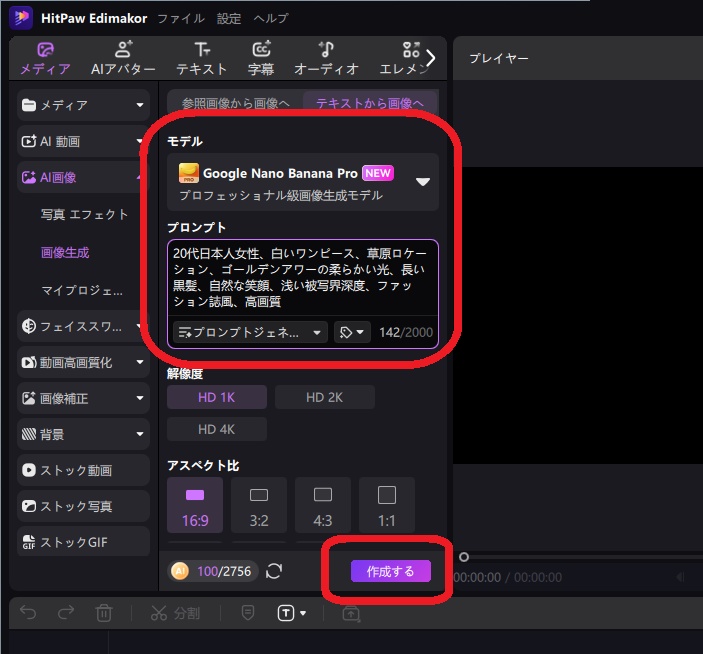
Task: Open the dropdown arrow beside the T tool
Action: pyautogui.click(x=303, y=613)
